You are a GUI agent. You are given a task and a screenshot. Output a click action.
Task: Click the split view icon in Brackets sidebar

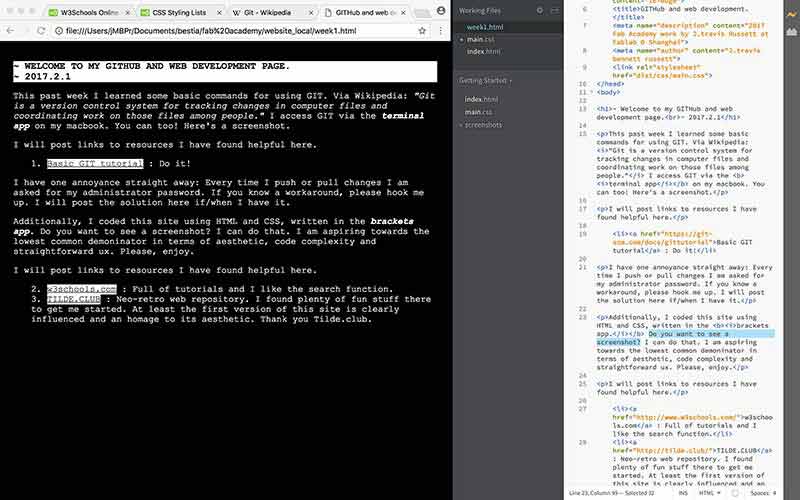[555, 10]
